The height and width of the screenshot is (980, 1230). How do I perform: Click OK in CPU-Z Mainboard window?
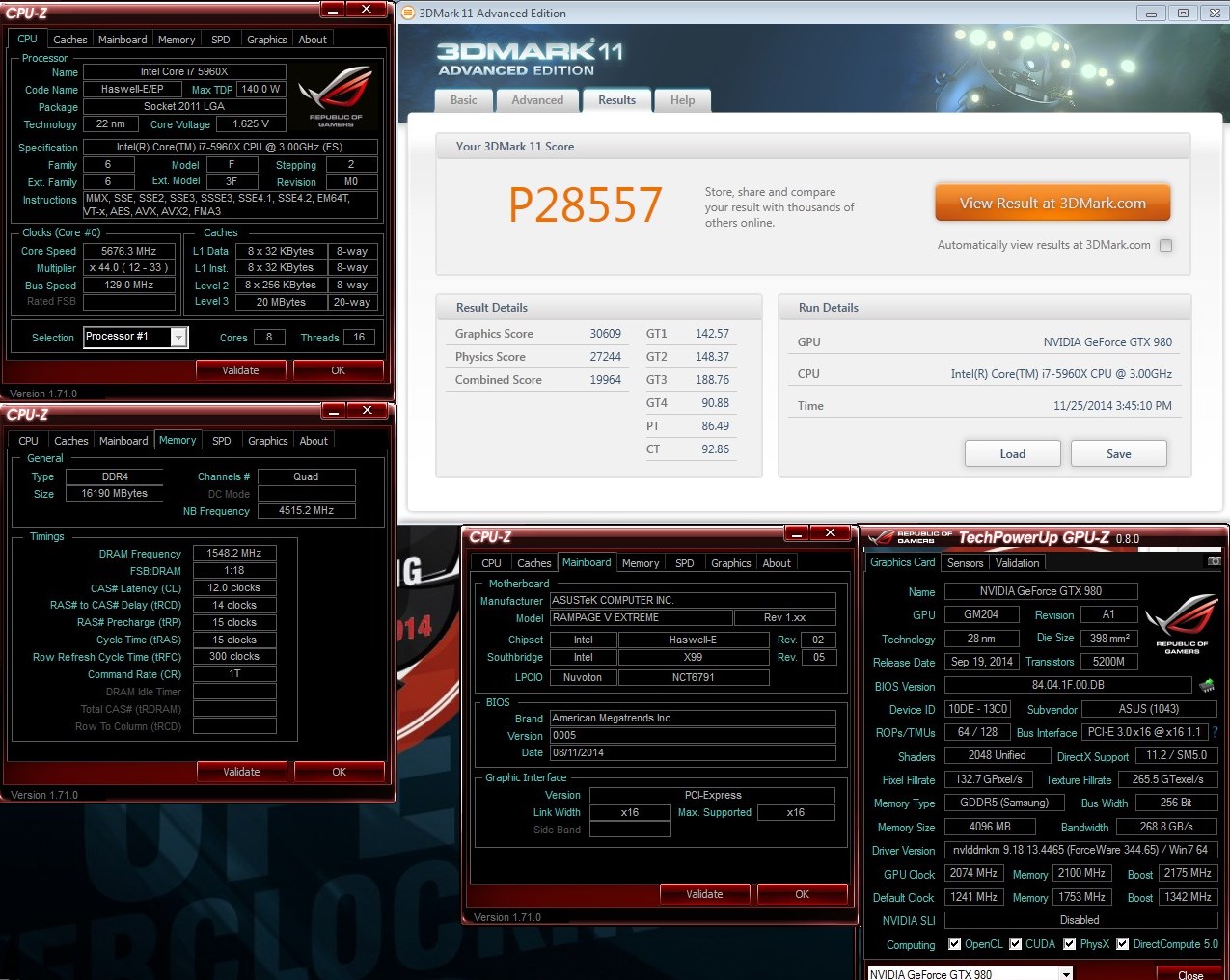(x=803, y=894)
